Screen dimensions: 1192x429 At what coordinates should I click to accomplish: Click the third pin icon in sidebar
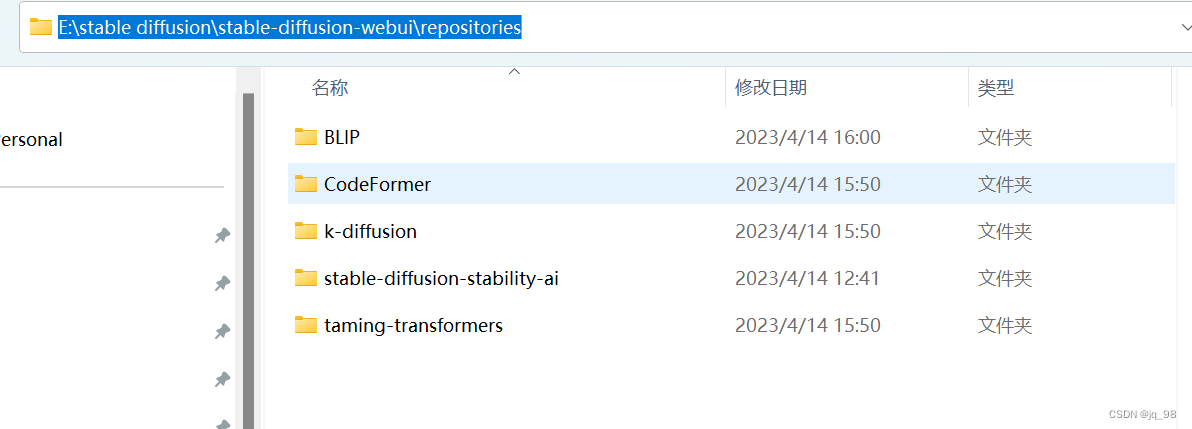[x=222, y=332]
